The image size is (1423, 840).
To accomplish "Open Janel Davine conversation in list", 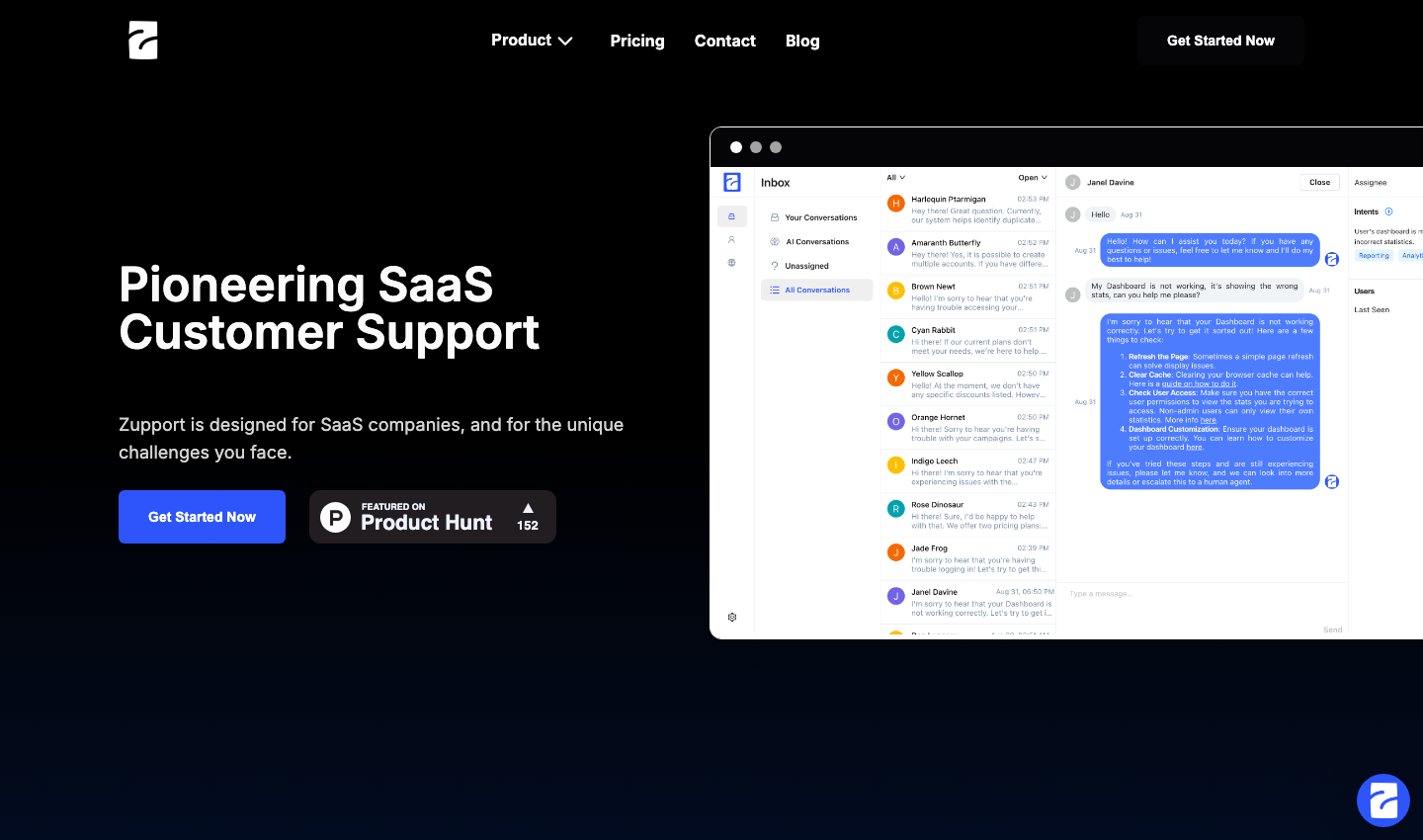I will pos(967,602).
